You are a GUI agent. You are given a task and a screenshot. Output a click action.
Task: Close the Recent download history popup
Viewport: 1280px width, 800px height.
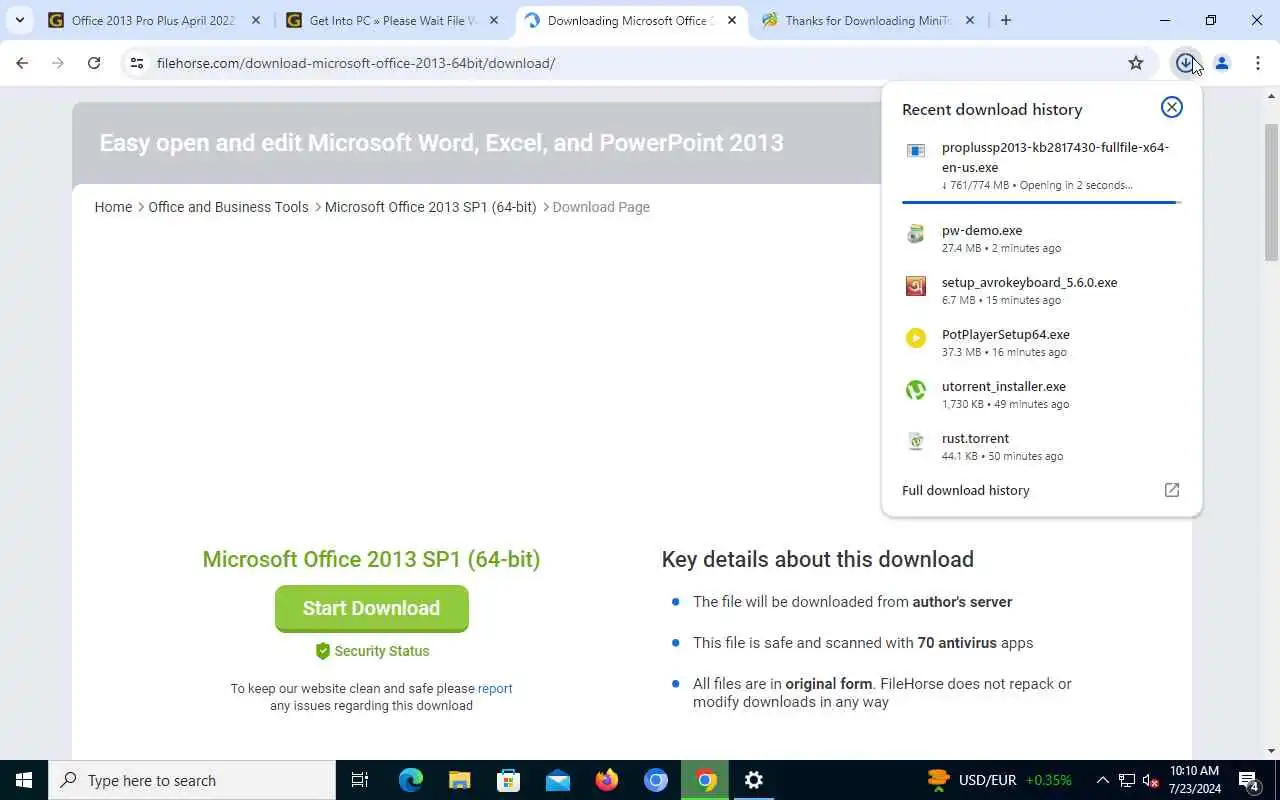pos(1171,107)
